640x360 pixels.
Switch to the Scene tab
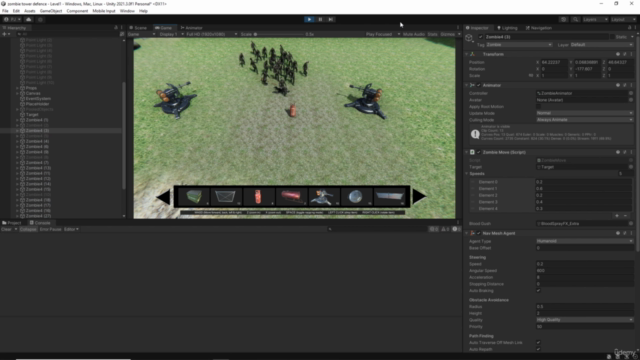click(x=138, y=28)
